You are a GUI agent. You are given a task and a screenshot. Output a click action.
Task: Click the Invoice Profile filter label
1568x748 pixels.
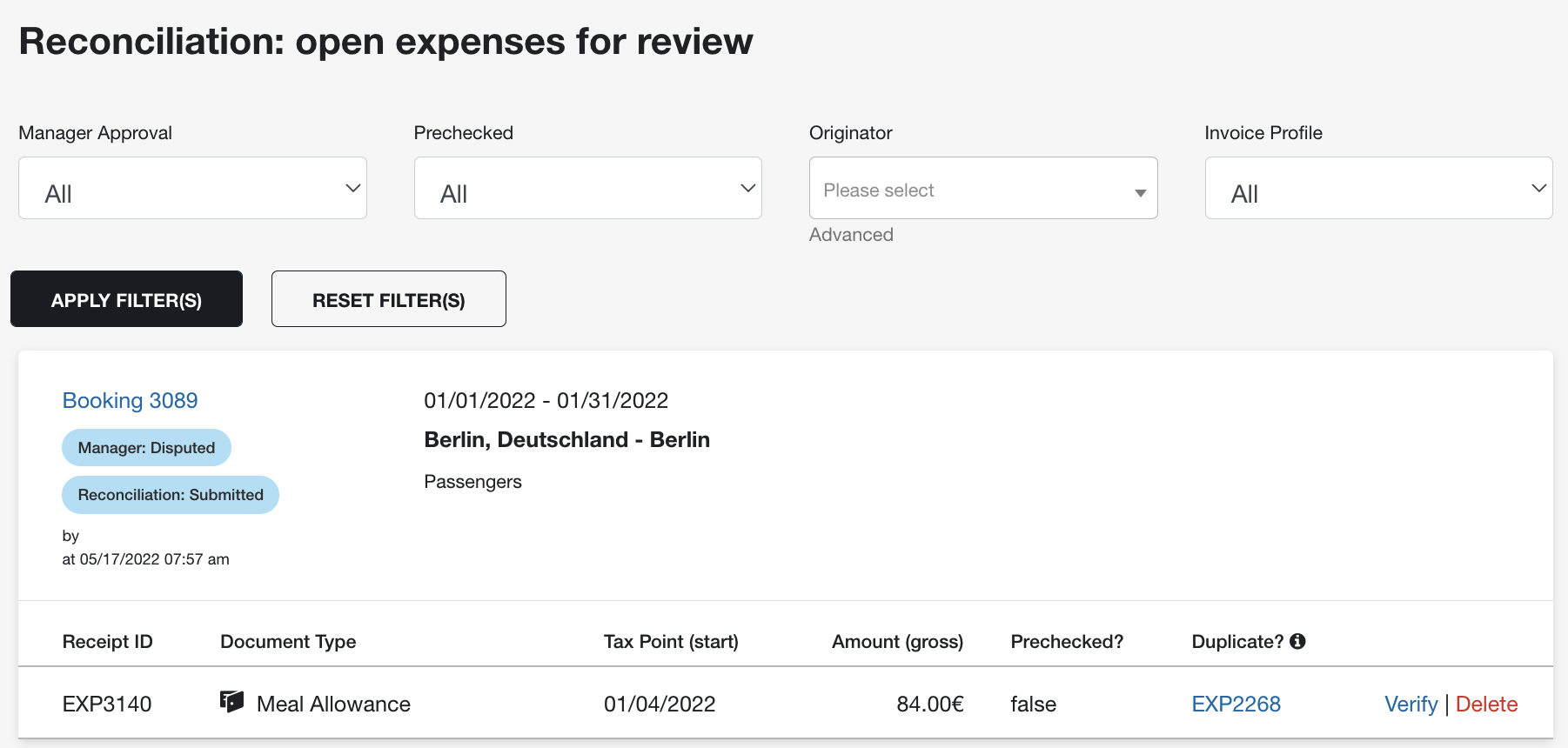(1263, 133)
